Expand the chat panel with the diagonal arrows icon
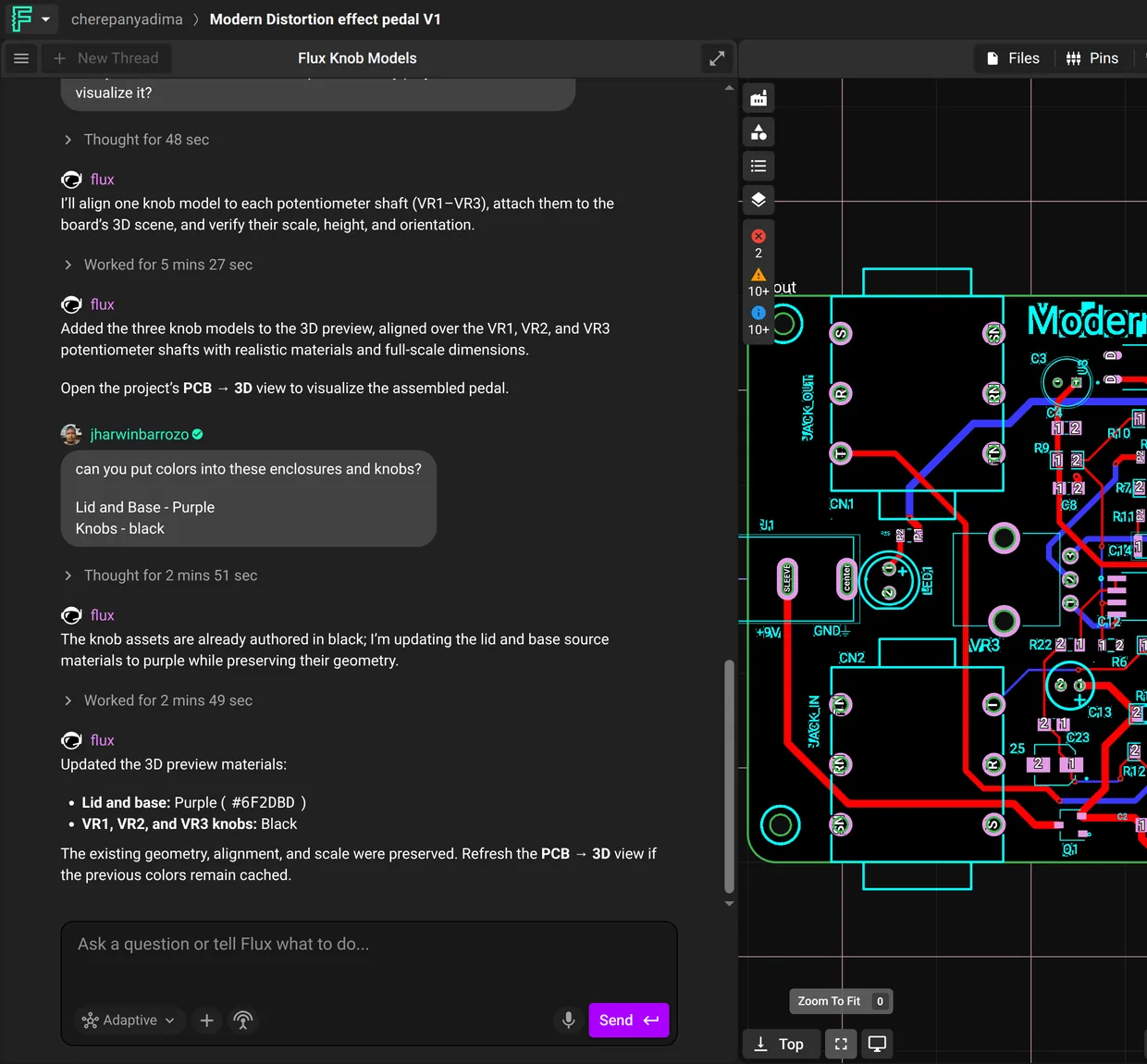This screenshot has height=1064, width=1147. (717, 58)
